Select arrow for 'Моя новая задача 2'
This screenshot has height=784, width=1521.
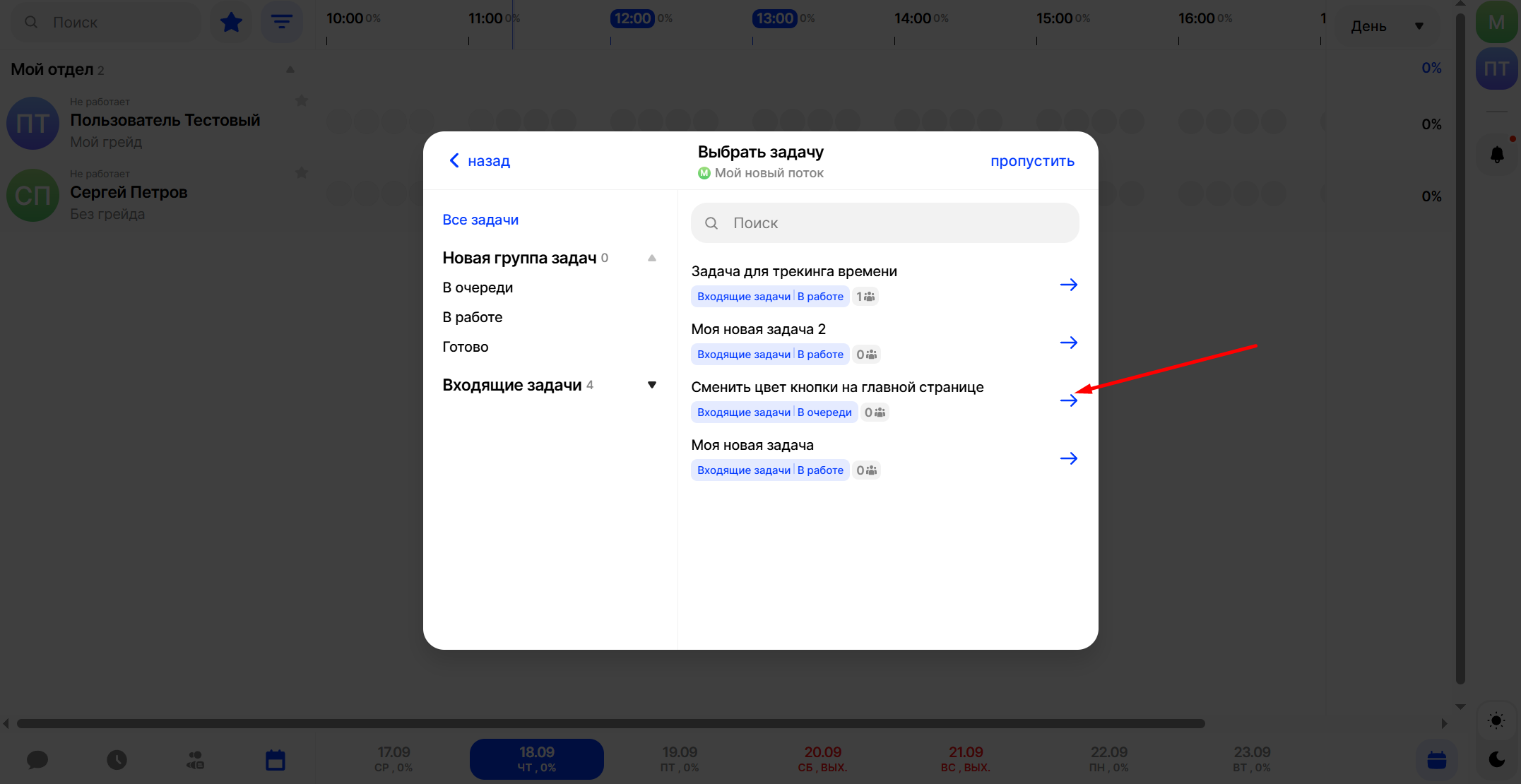pos(1068,343)
